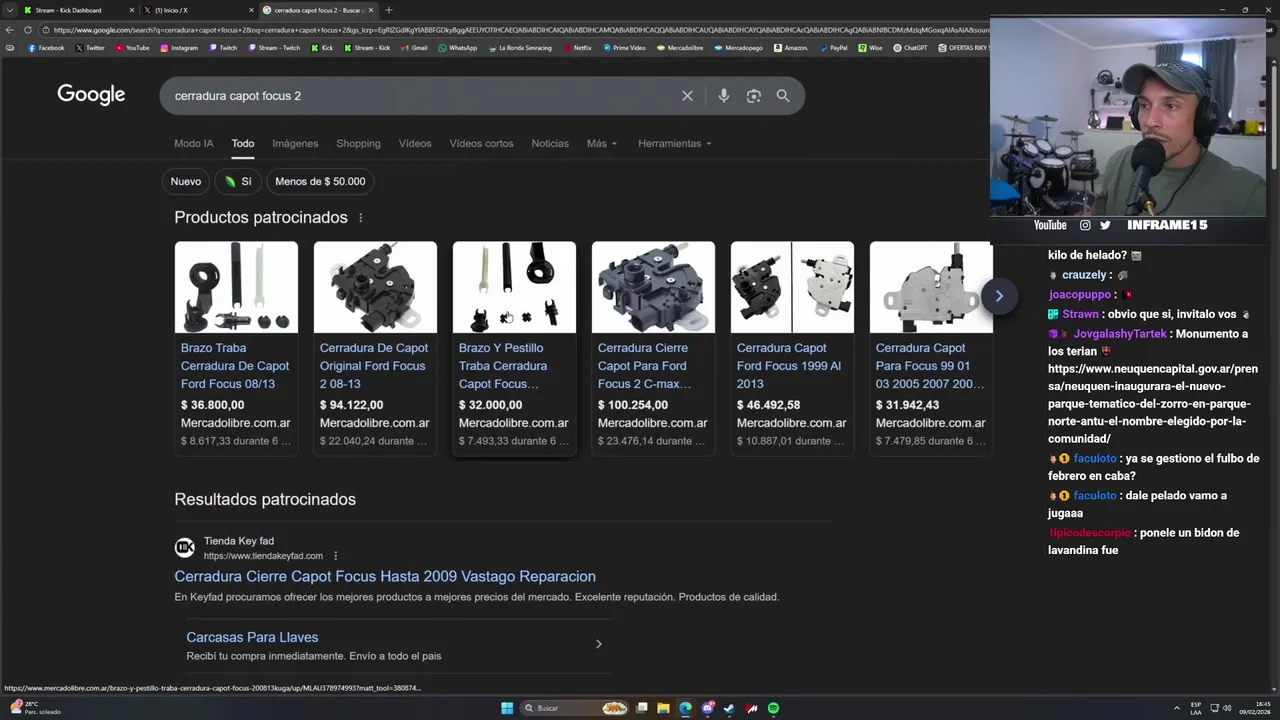
Task: Click product image of Brazo Y Pestillo Traba
Action: tap(514, 287)
